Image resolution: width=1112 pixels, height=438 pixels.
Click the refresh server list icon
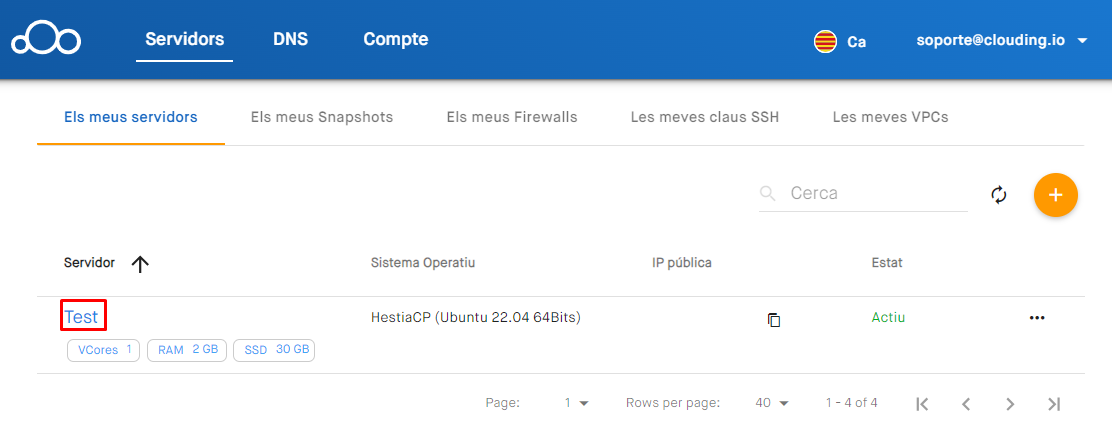coord(998,194)
